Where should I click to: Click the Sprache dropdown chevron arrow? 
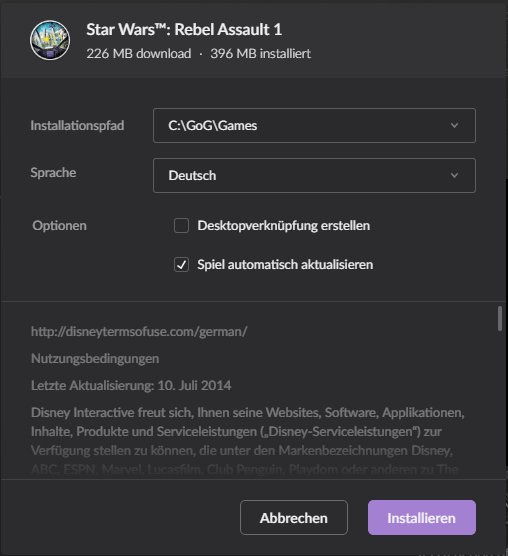coord(454,176)
